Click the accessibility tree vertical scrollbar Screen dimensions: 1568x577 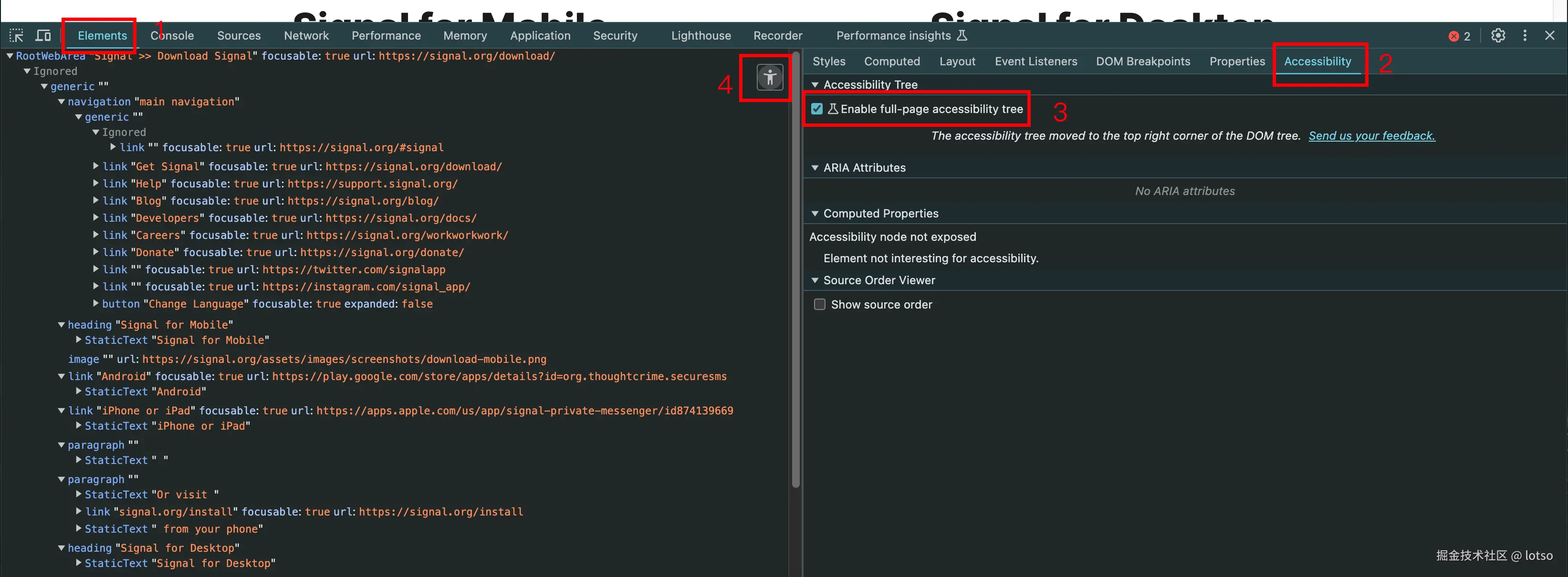pos(795,274)
